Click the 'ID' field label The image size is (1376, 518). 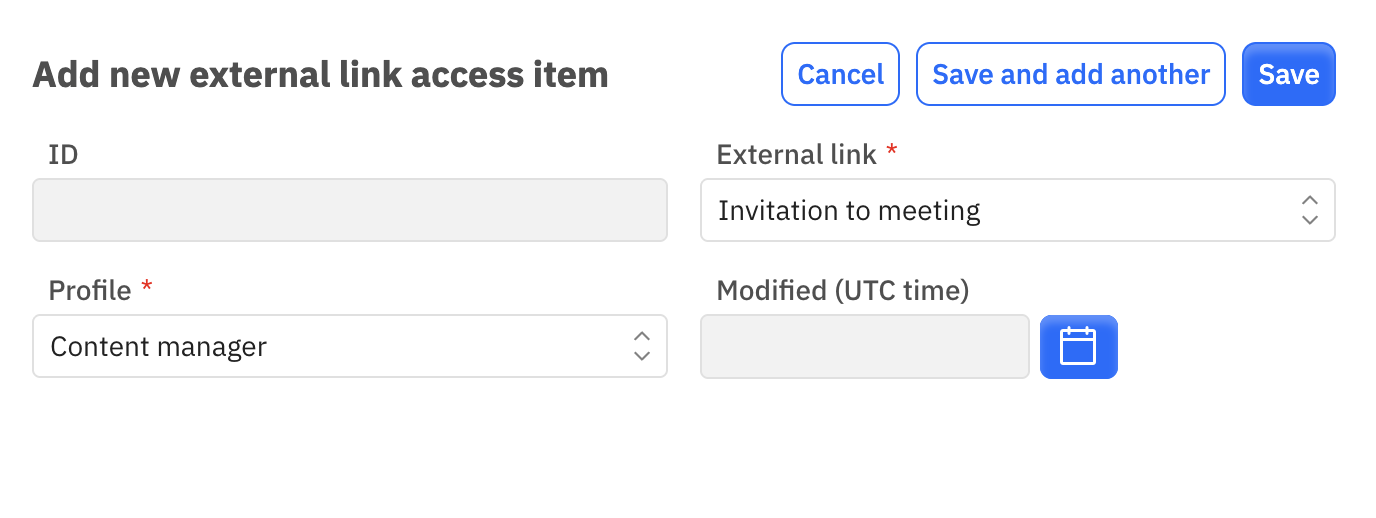point(63,155)
